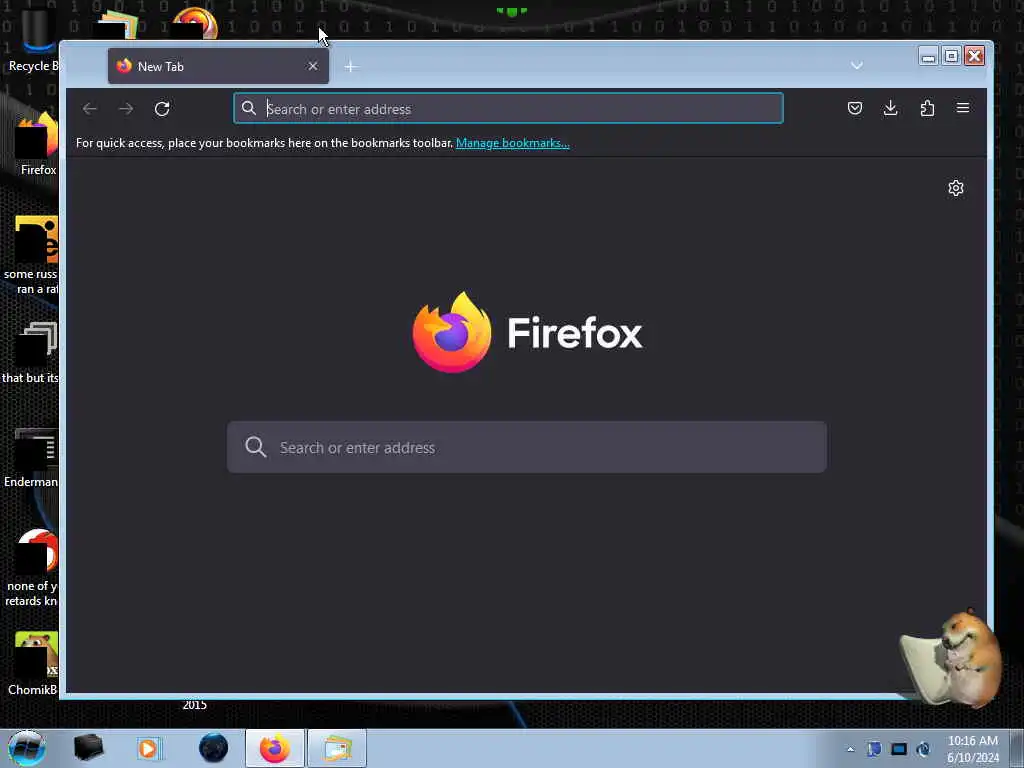Click magnifier icon in address bar
The image size is (1024, 768).
(x=249, y=108)
